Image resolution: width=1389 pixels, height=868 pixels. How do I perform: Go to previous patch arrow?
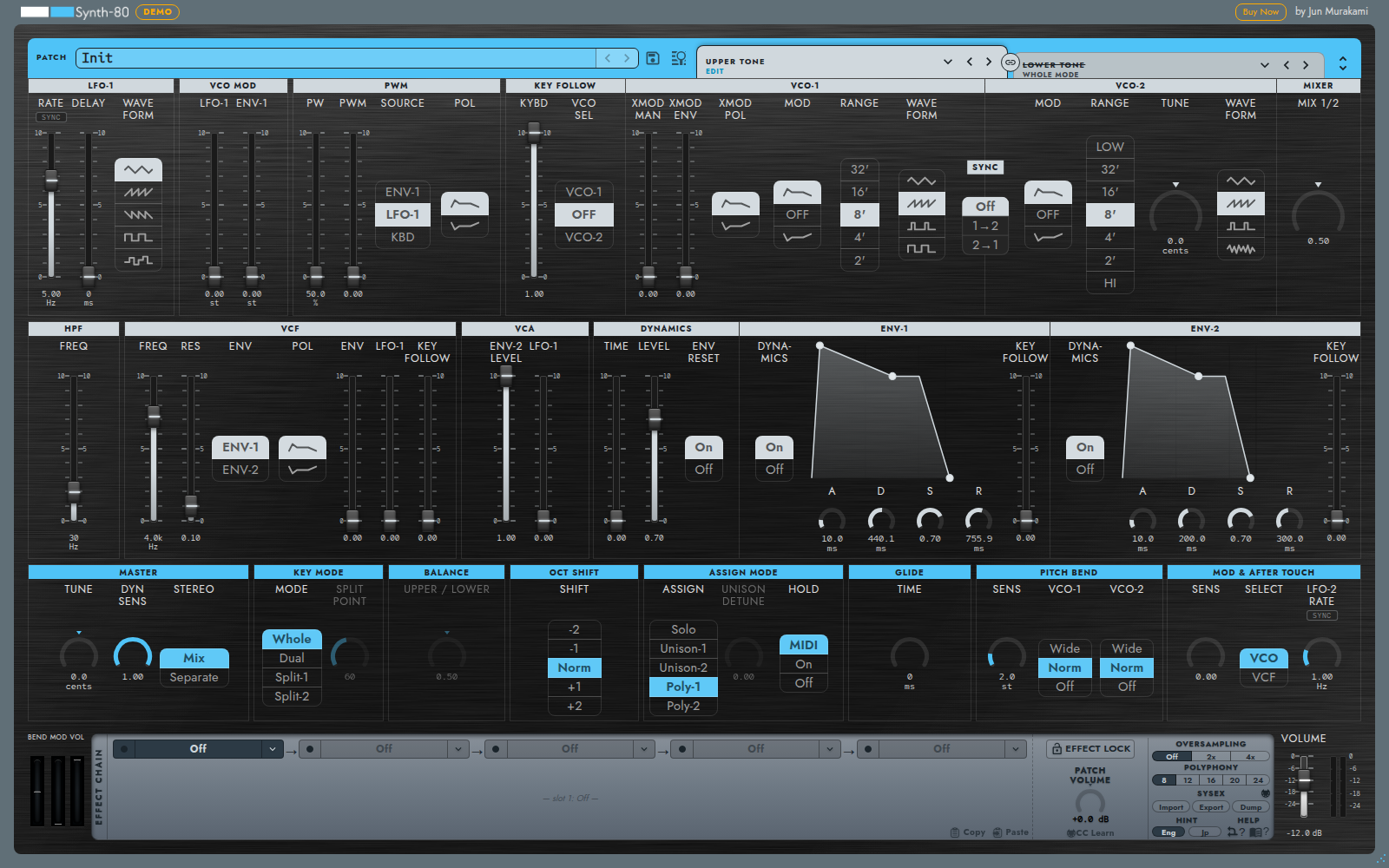coord(608,58)
